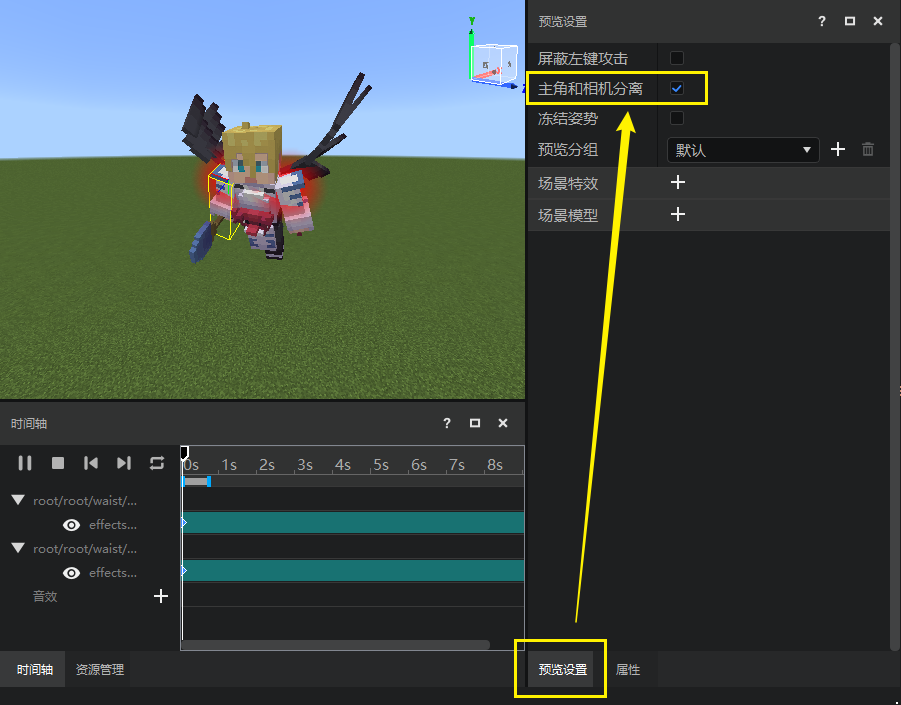Toggle loop playback in the timeline

click(157, 463)
